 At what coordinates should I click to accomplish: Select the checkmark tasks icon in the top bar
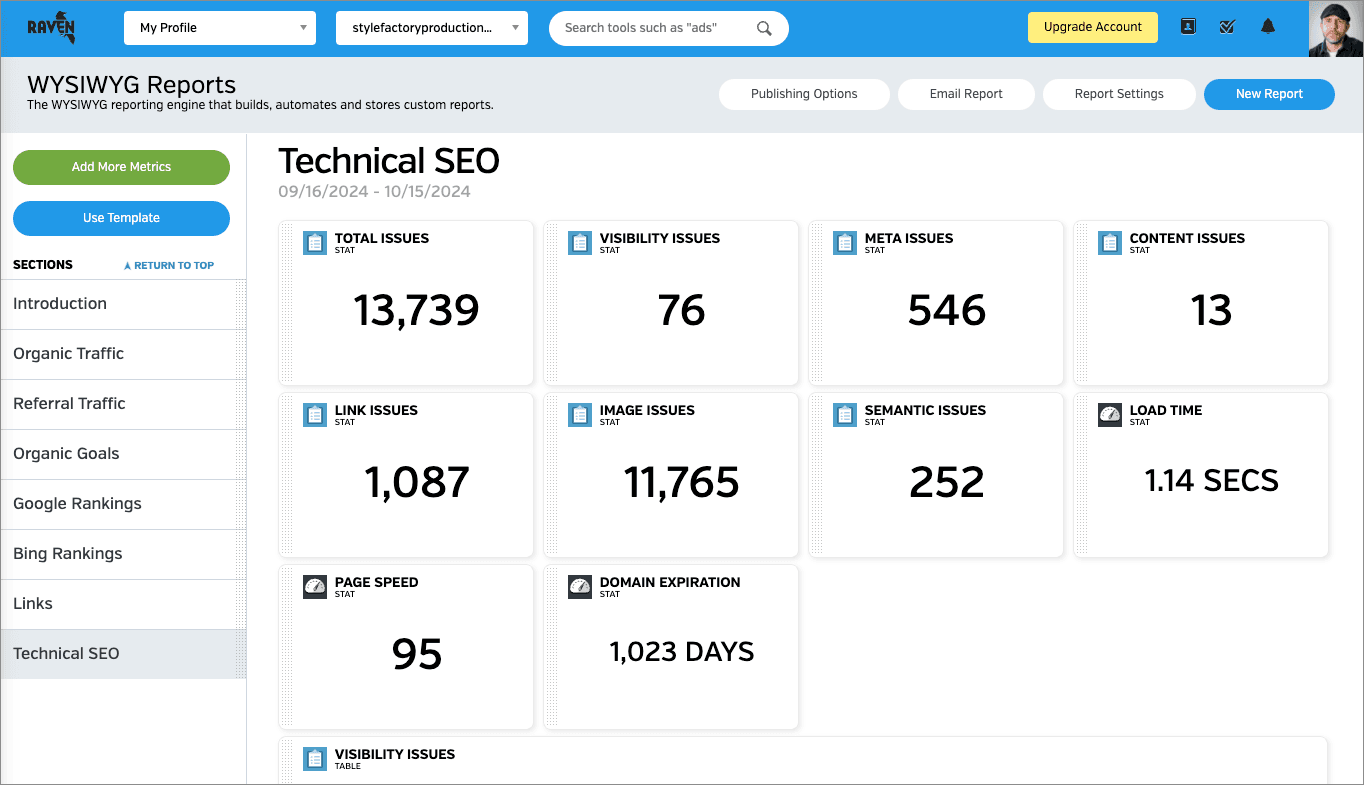point(1227,27)
